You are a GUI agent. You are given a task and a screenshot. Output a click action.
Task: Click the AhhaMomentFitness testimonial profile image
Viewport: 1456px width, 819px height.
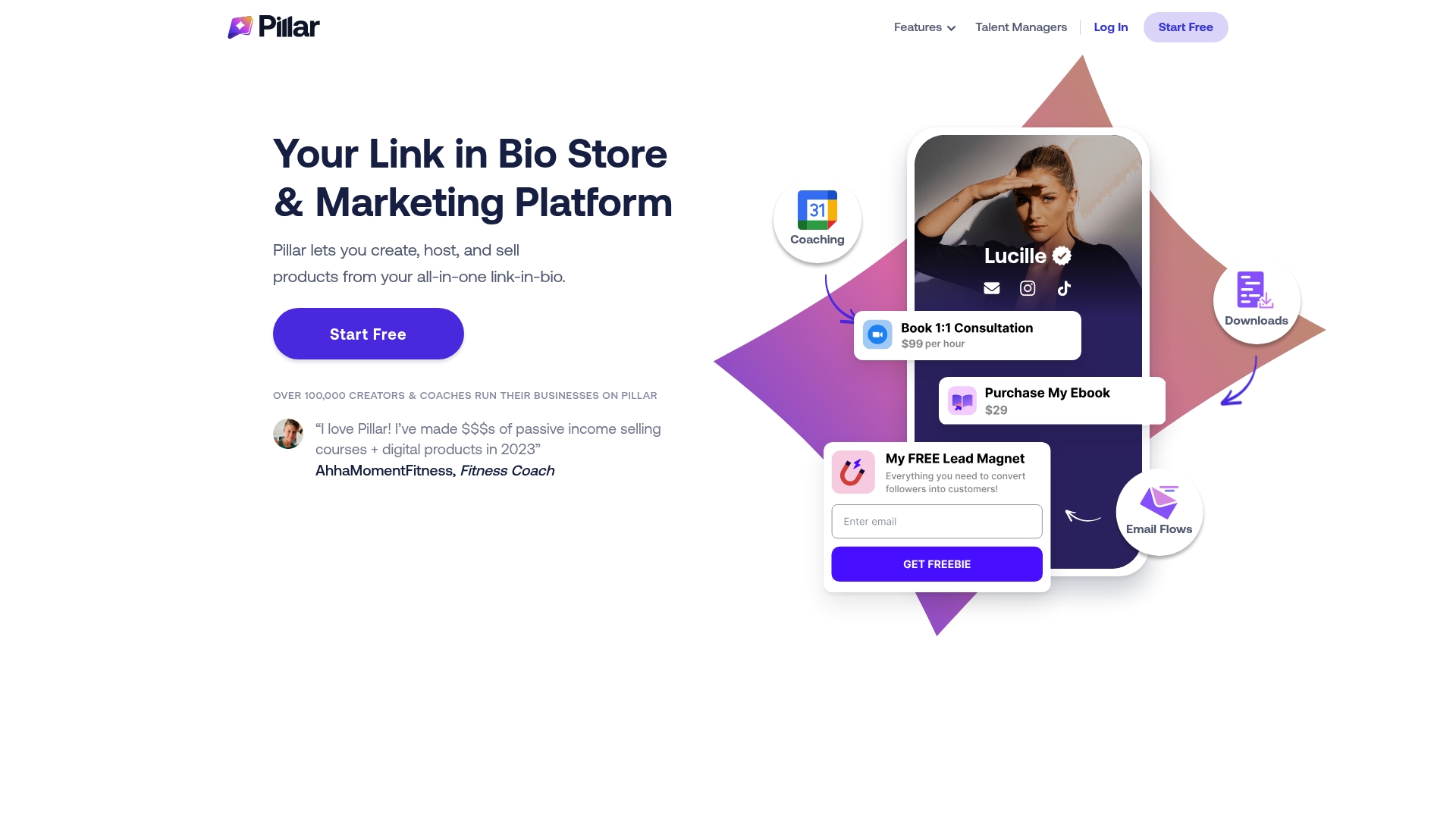[288, 432]
